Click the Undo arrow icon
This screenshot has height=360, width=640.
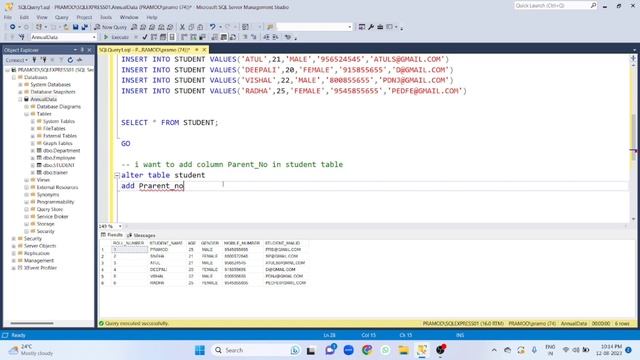pyautogui.click(x=212, y=27)
